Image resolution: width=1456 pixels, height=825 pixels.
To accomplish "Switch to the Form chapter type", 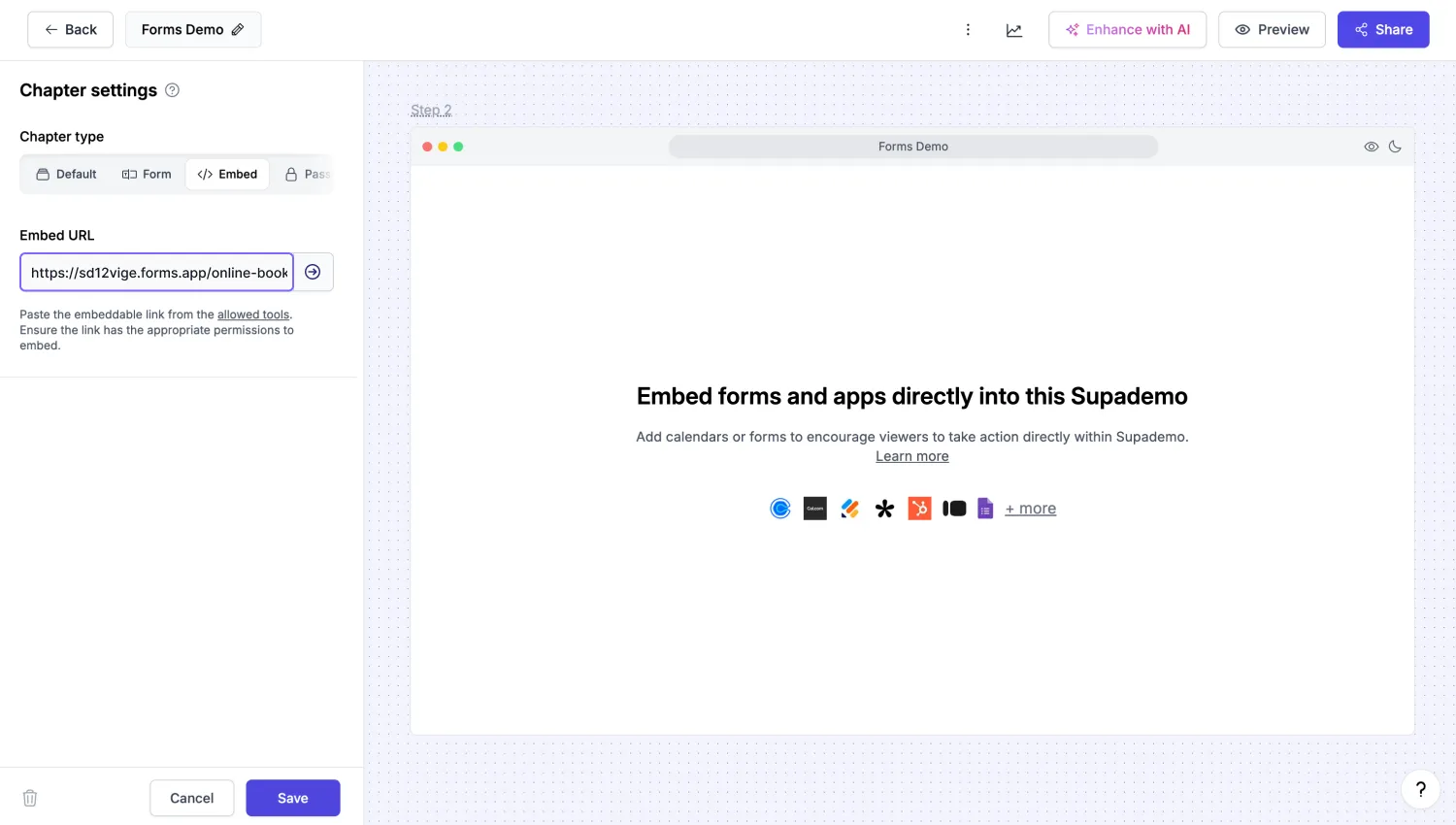I will [x=147, y=174].
